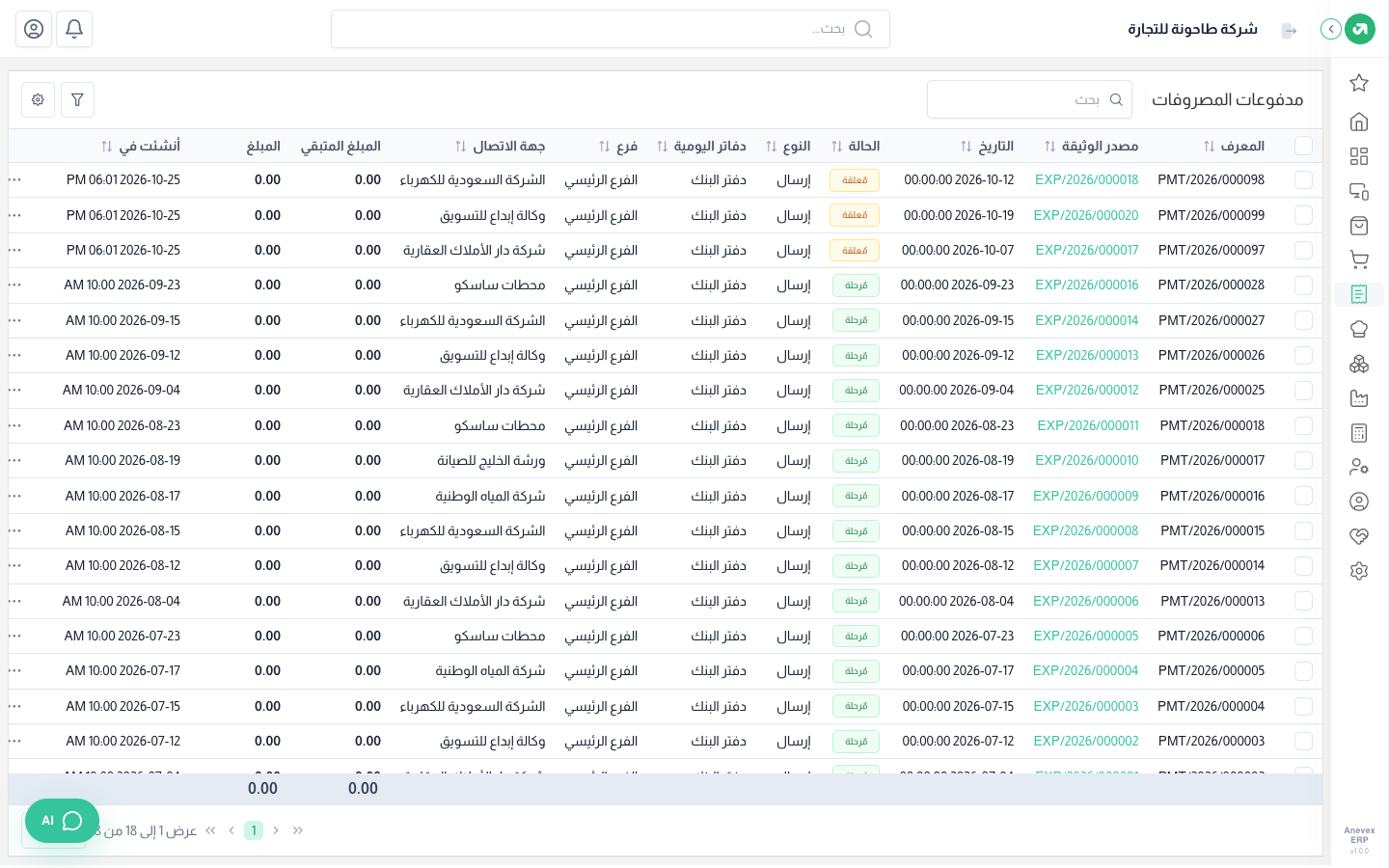Sort by the النوع column
The width and height of the screenshot is (1389, 868).
click(772, 147)
